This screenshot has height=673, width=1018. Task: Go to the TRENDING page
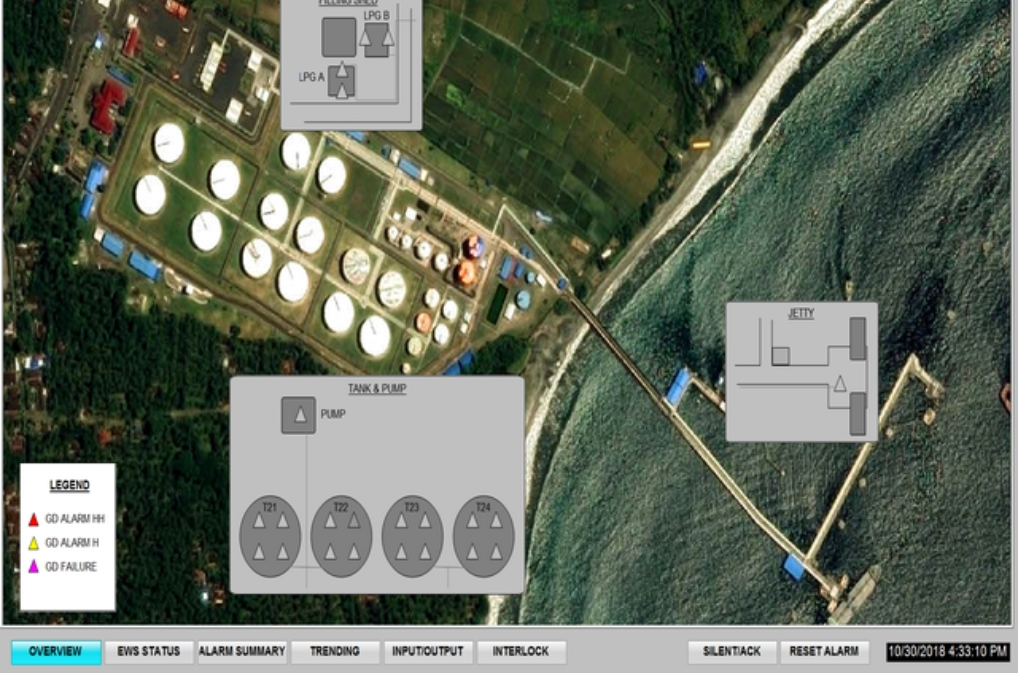(x=334, y=652)
